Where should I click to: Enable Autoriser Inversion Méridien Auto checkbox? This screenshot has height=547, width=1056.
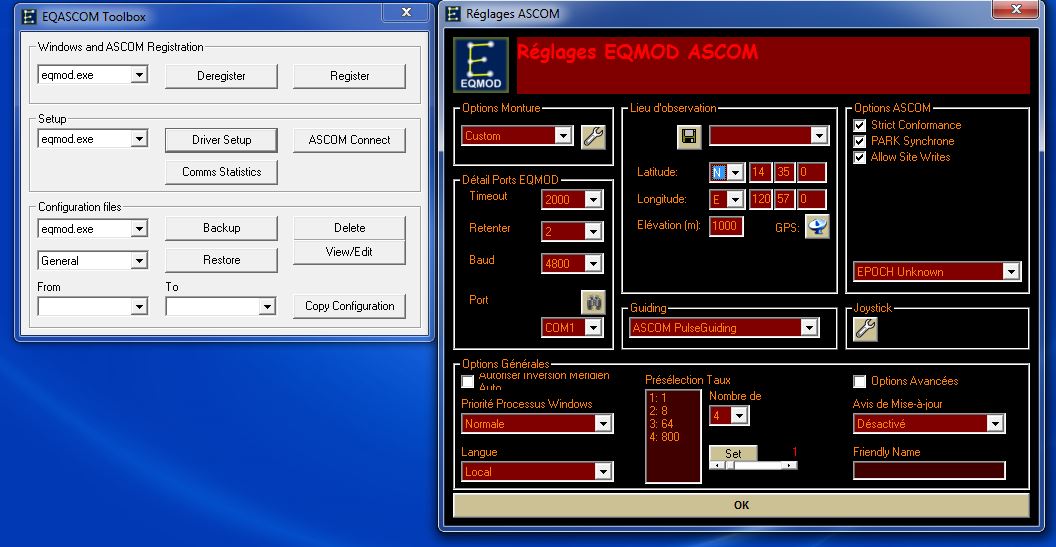click(467, 382)
